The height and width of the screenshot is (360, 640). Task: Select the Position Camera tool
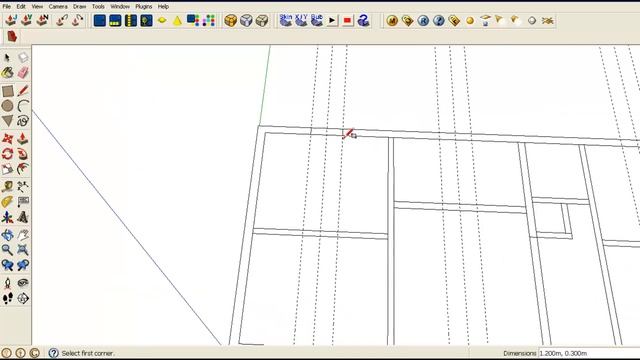[7, 283]
